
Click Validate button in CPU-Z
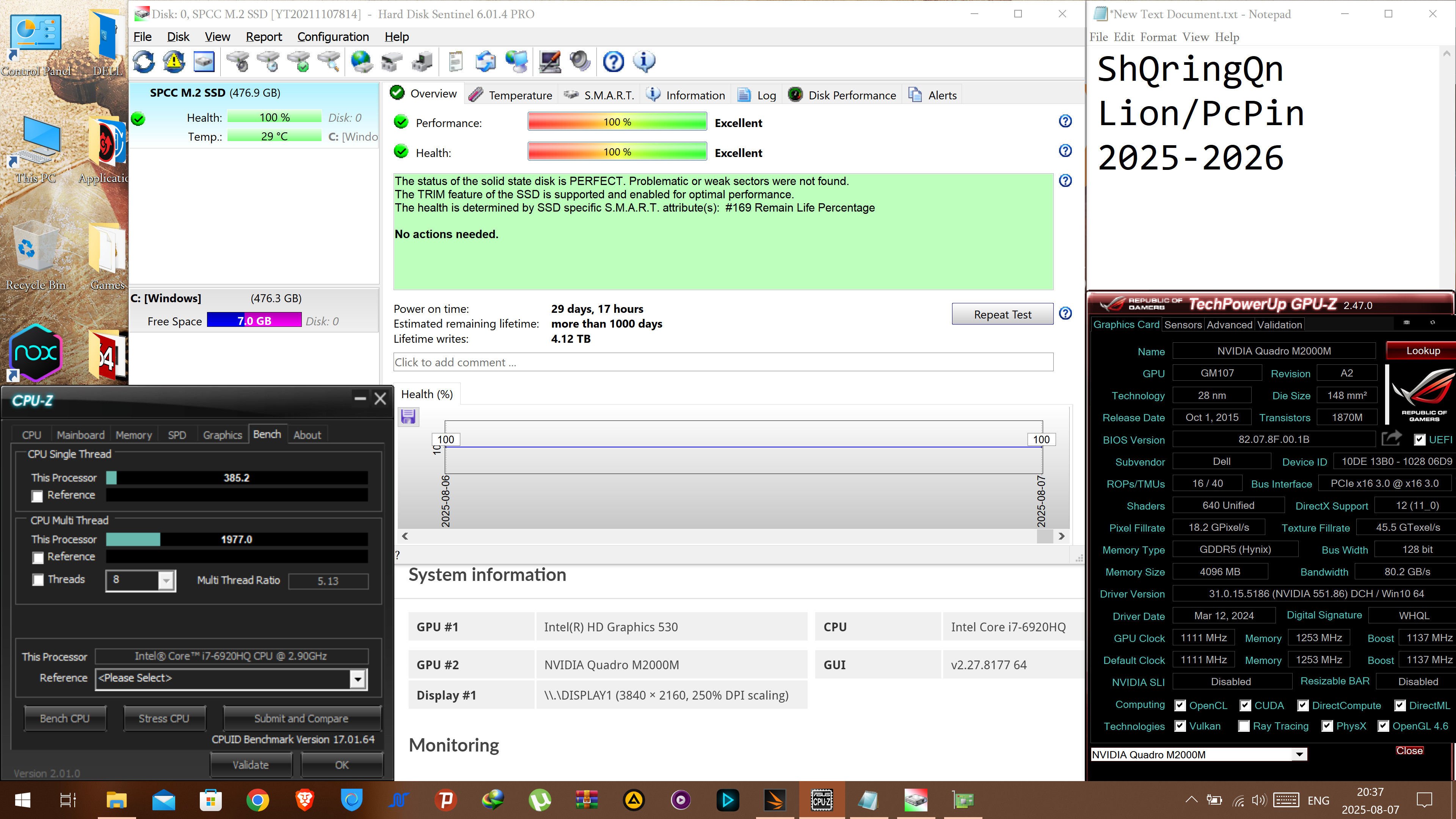point(250,765)
